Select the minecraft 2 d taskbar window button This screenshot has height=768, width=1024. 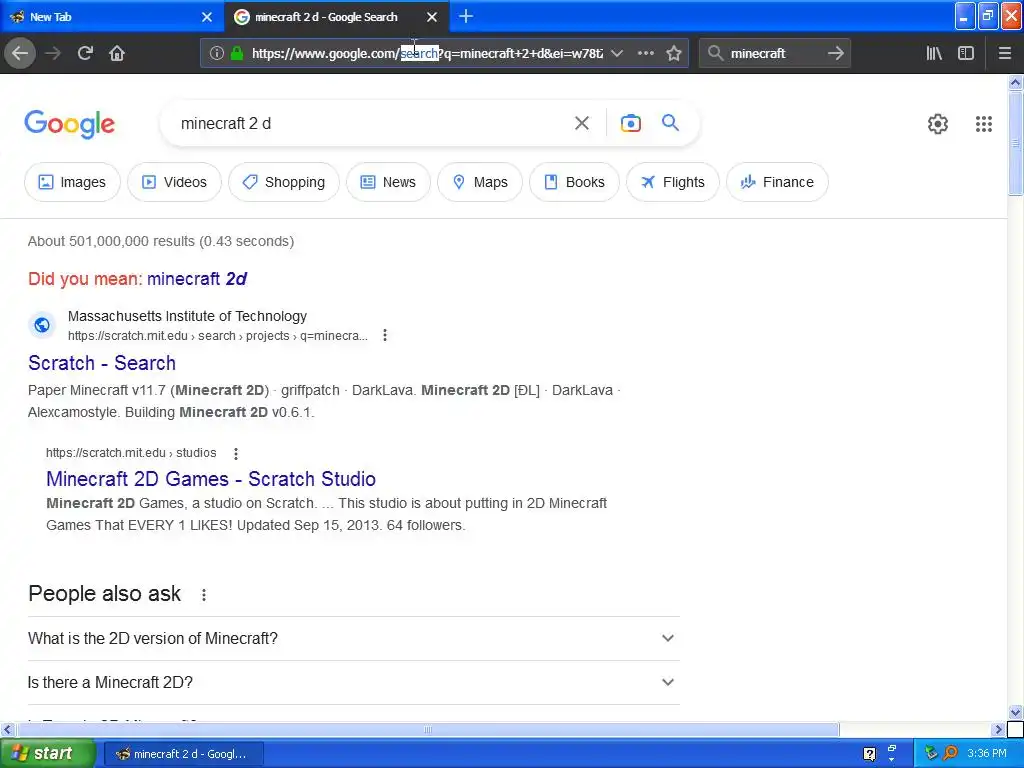point(184,754)
